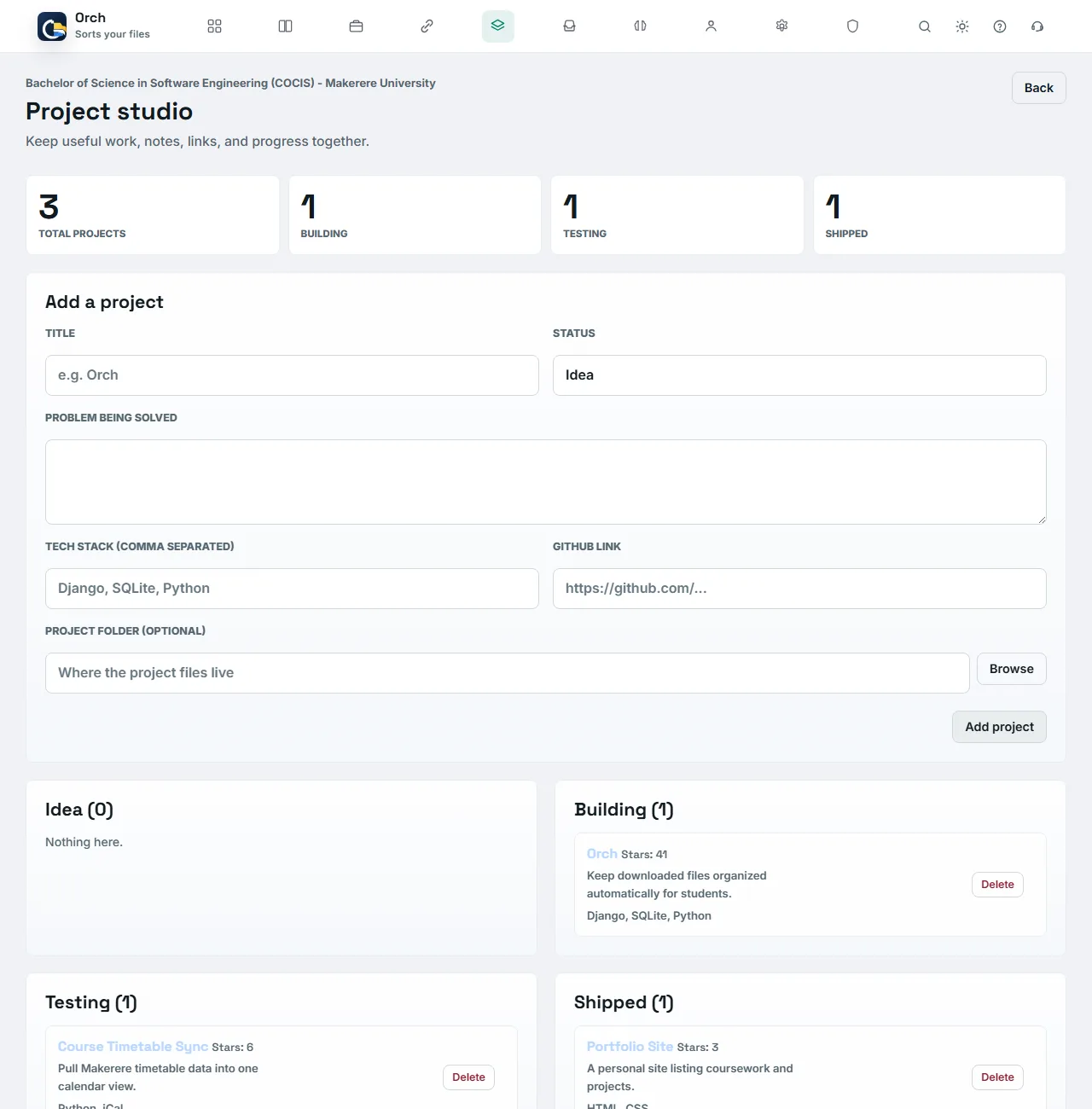Image resolution: width=1092 pixels, height=1109 pixels.
Task: Click the shield icon in the navbar
Action: 852,26
